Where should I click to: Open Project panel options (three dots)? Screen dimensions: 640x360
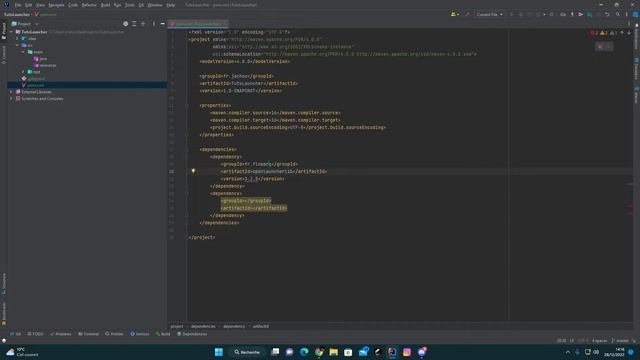click(154, 24)
